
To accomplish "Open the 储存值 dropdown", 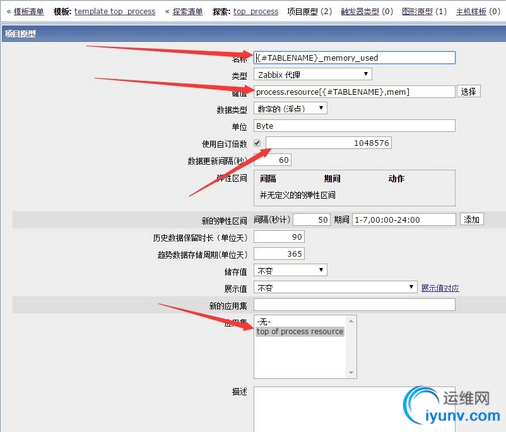I will (290, 270).
